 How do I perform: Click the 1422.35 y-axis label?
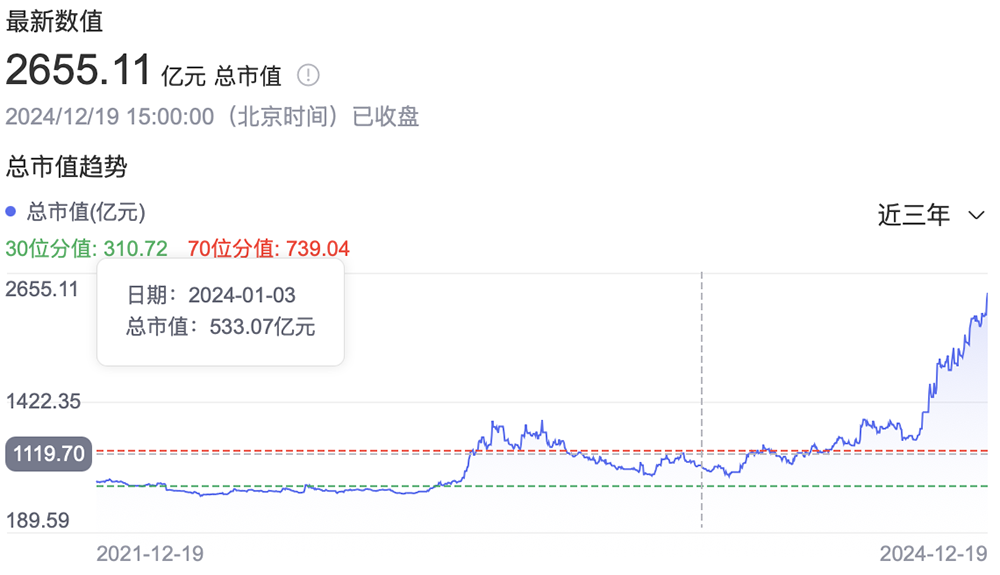[x=42, y=402]
